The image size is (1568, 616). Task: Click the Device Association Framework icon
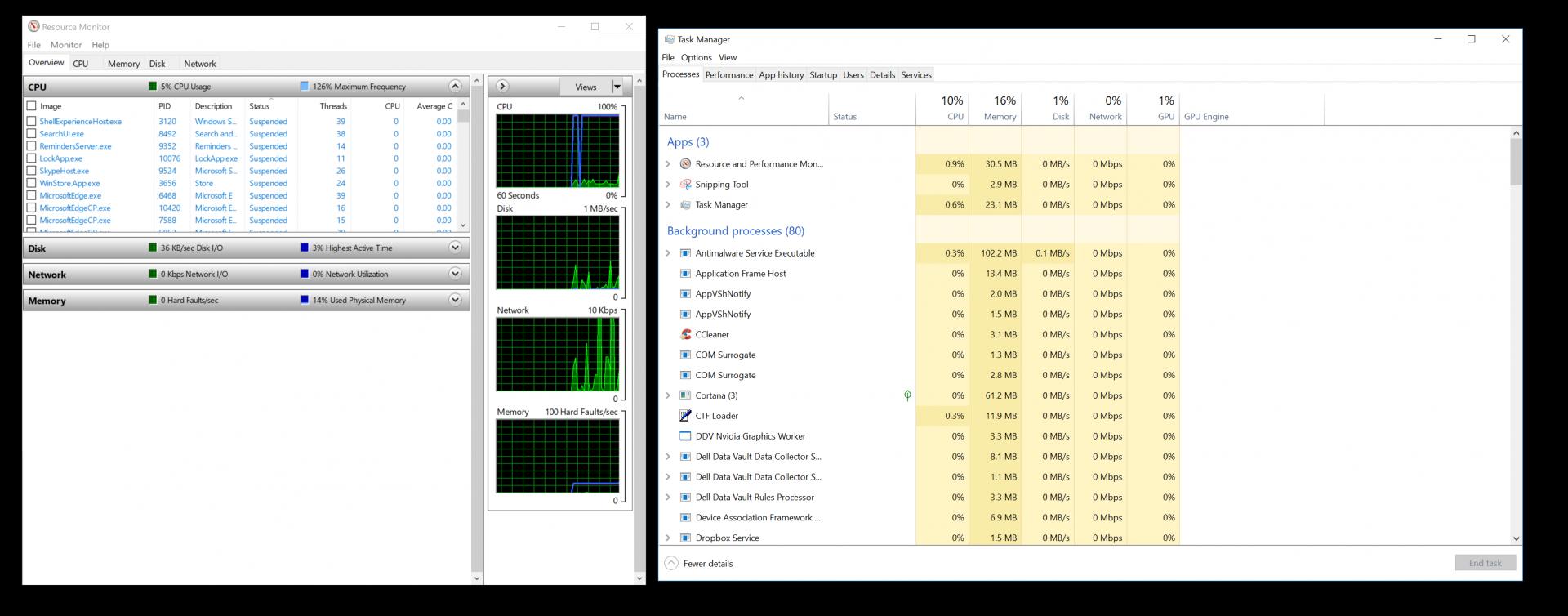click(685, 517)
